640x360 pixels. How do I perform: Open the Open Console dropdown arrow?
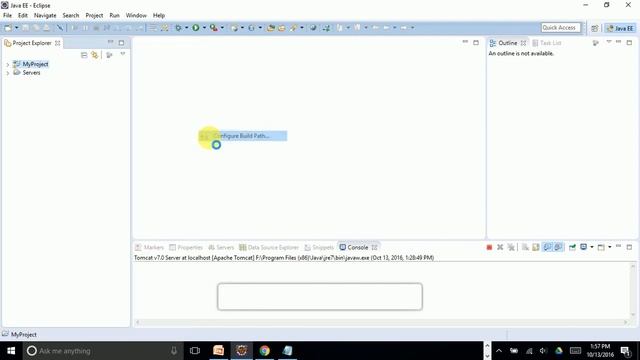[x=610, y=247]
